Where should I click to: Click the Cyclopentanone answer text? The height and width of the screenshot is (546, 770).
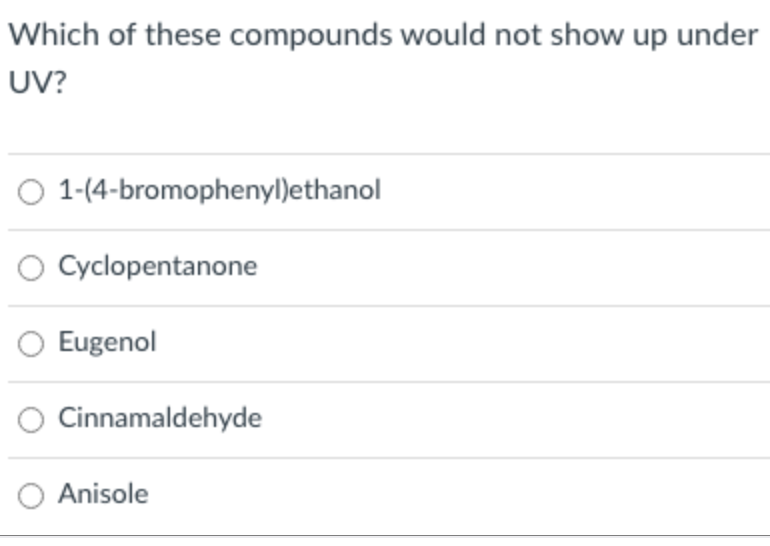coord(158,267)
